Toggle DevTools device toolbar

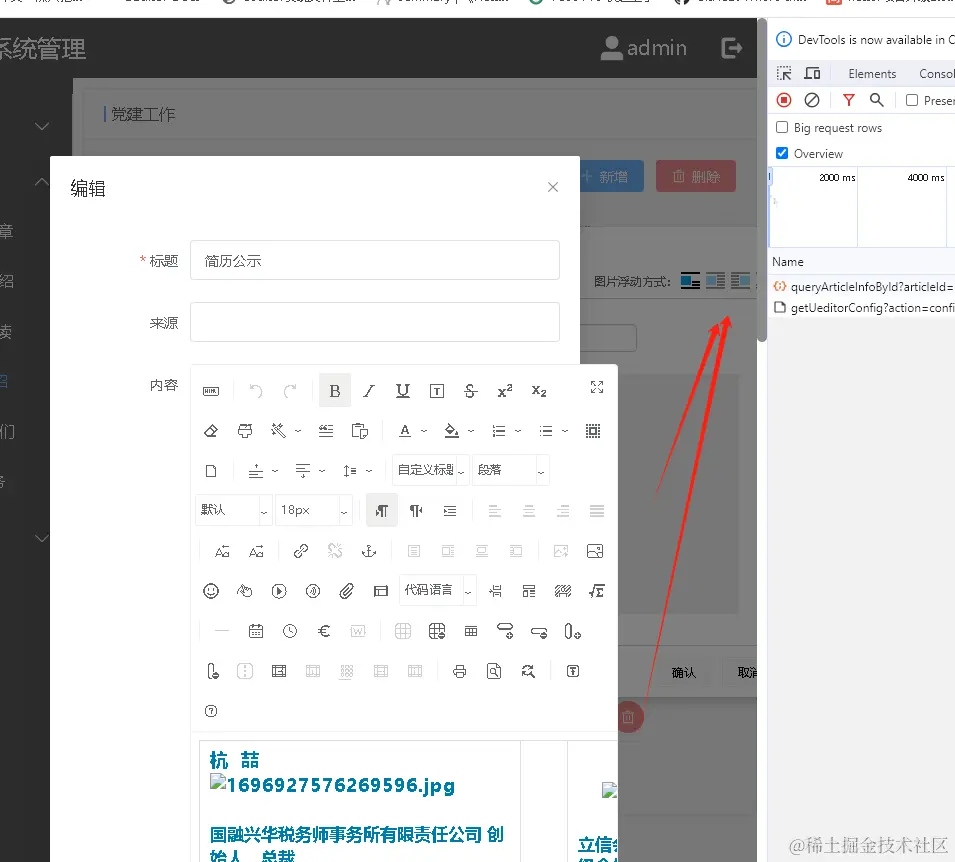point(812,74)
